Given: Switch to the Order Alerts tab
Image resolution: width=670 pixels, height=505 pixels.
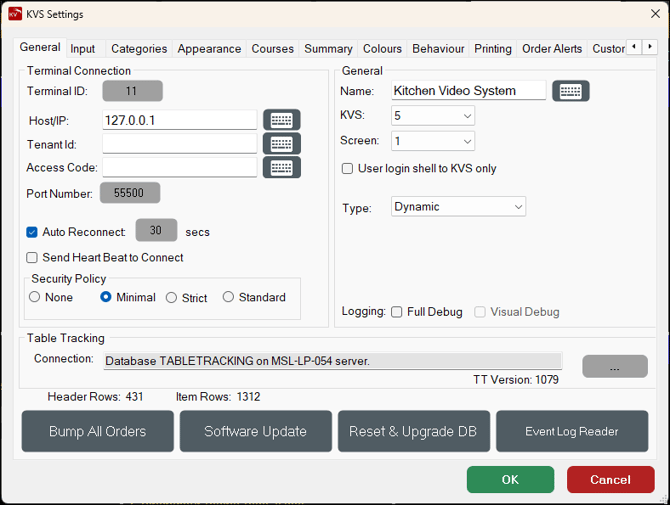Looking at the screenshot, I should [552, 49].
